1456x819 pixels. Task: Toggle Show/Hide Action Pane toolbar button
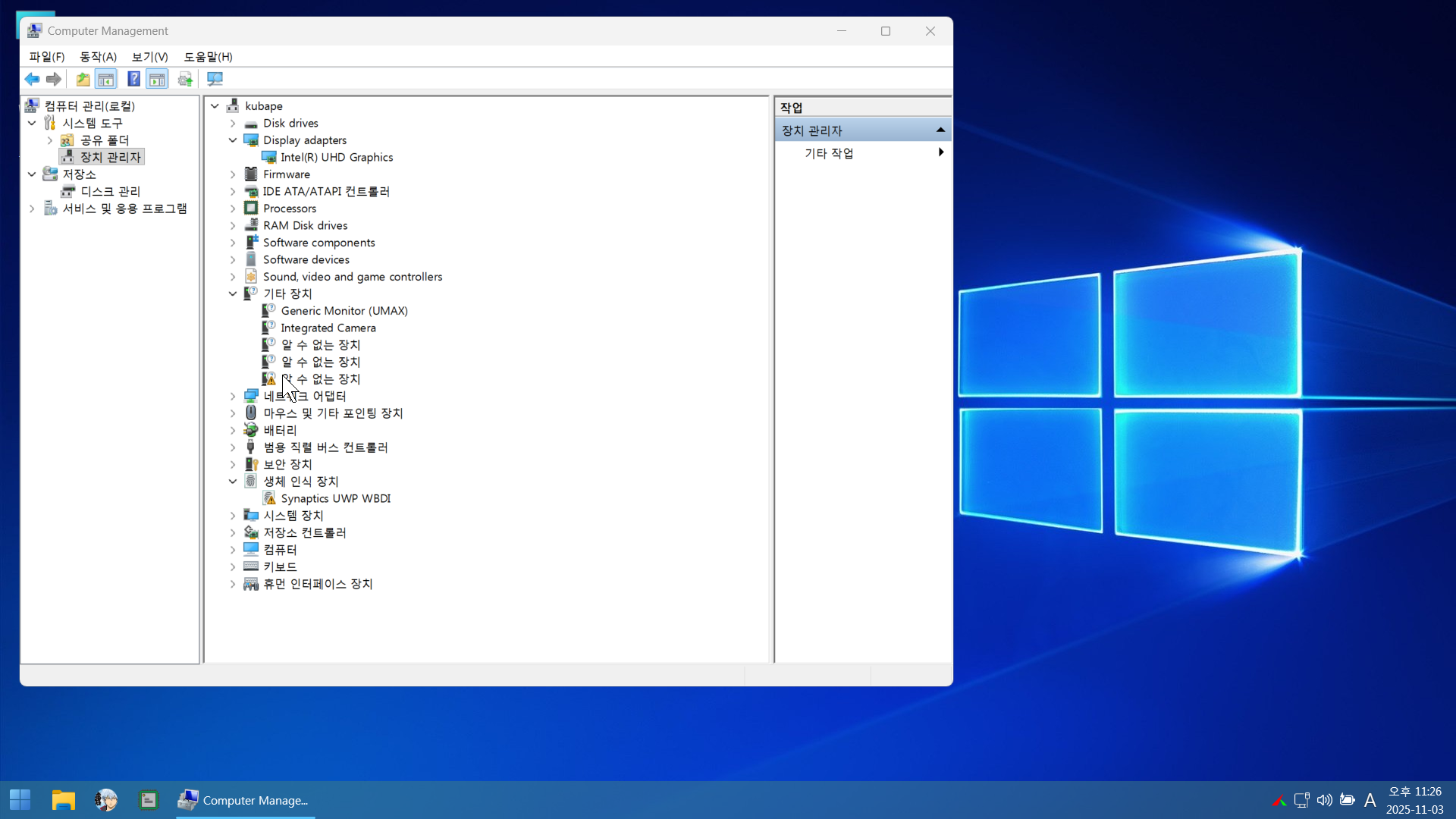(x=157, y=79)
